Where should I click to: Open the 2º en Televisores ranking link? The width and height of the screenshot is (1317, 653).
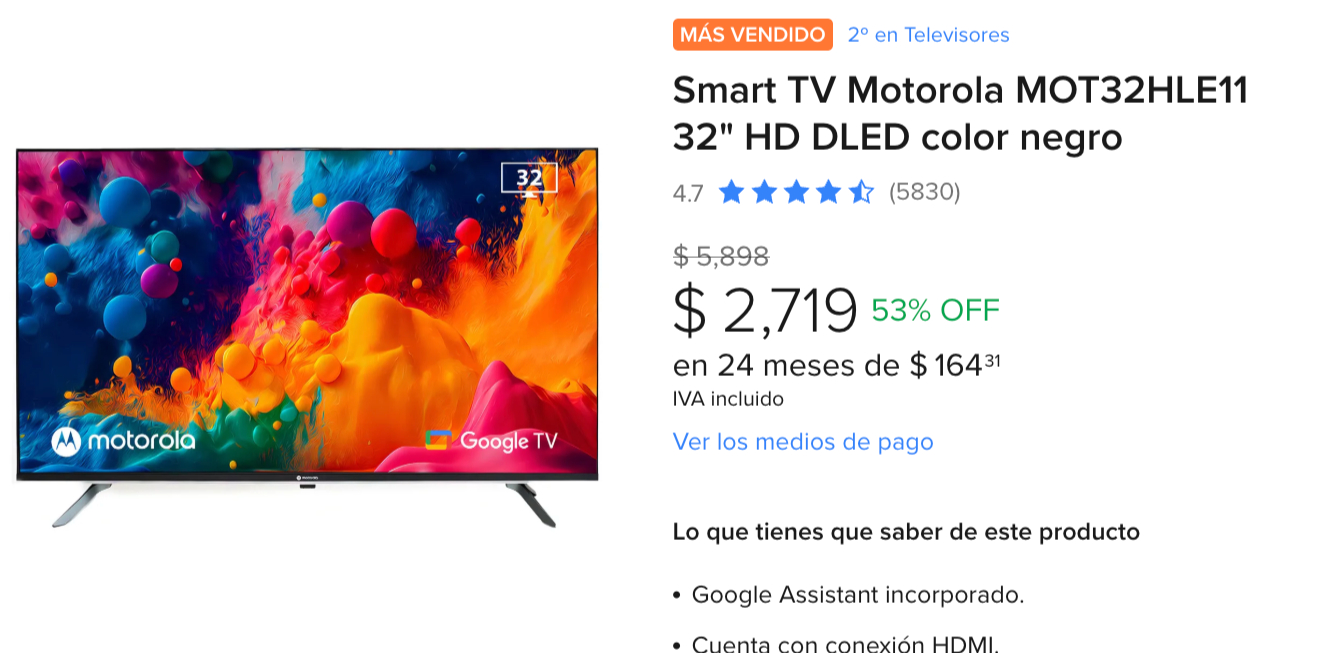point(928,35)
